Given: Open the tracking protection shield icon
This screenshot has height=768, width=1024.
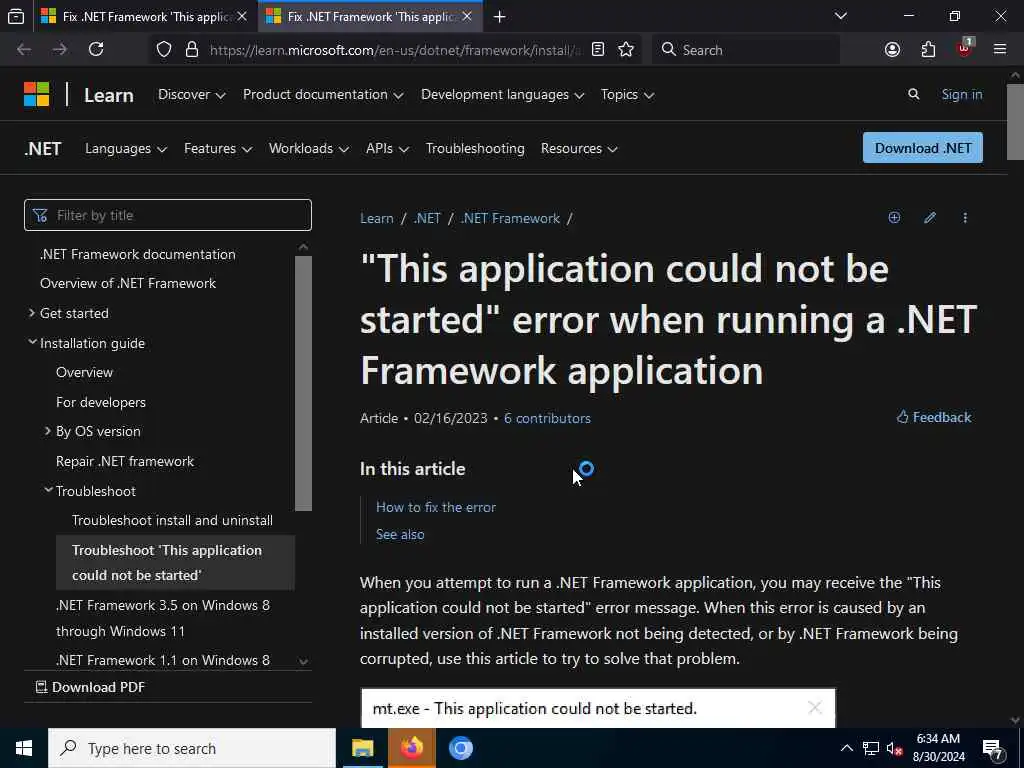Looking at the screenshot, I should click(x=164, y=50).
